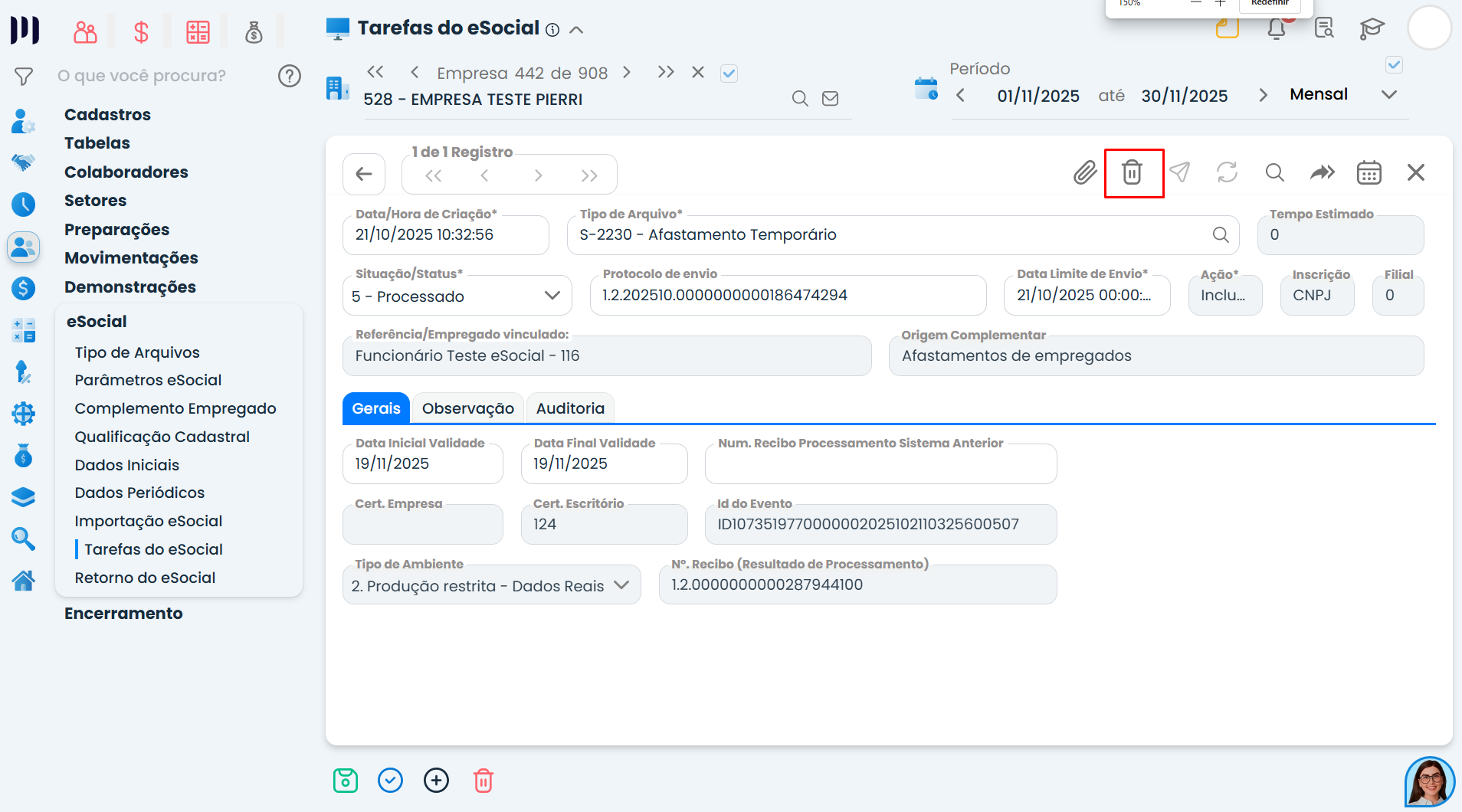Open the attachments paperclip icon
Viewport: 1462px width, 812px height.
1085,172
